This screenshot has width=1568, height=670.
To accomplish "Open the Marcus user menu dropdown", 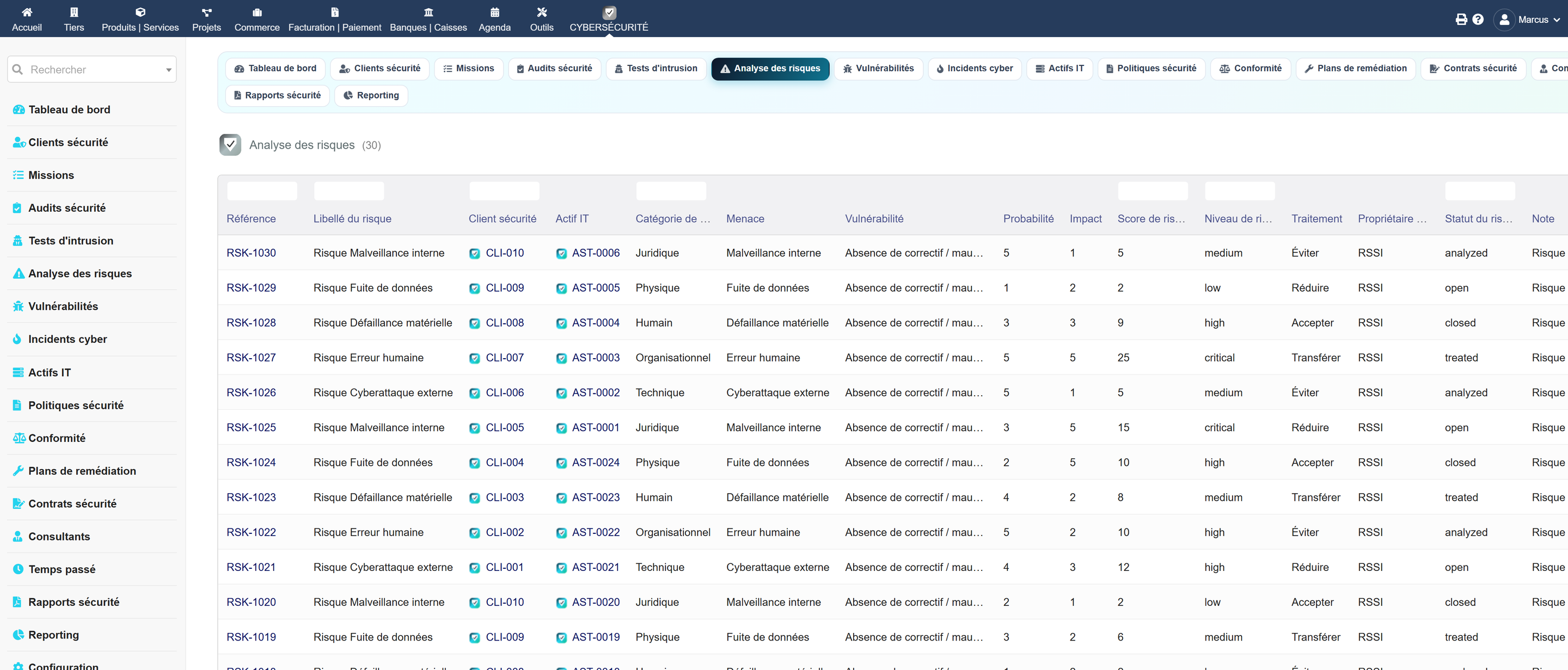I will (1529, 20).
